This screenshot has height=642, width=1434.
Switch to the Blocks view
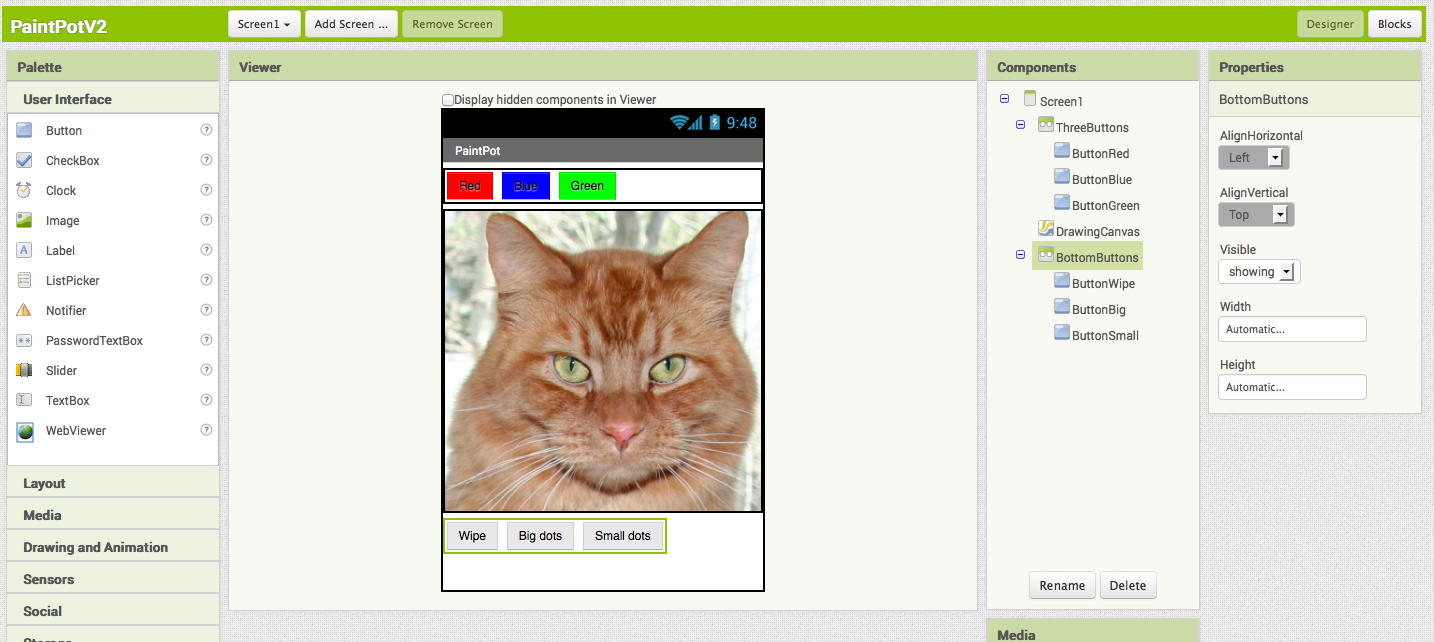click(1394, 24)
